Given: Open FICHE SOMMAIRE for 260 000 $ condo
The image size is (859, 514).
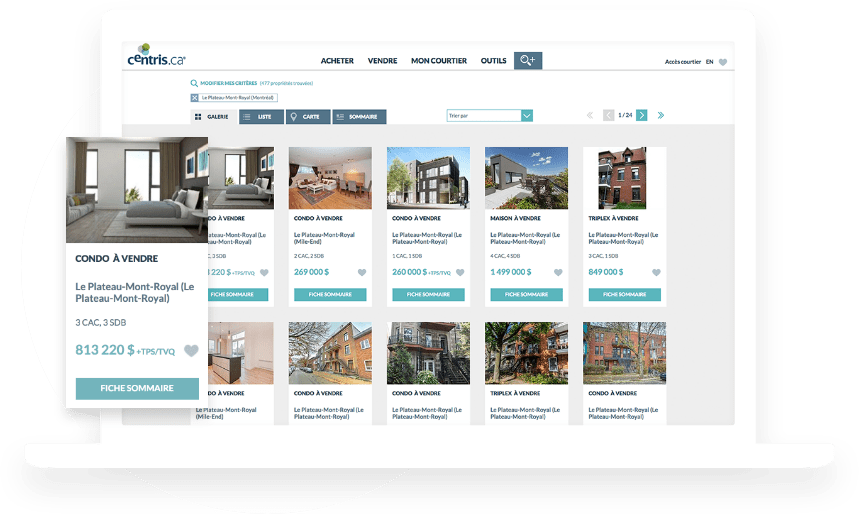Looking at the screenshot, I should point(428,294).
